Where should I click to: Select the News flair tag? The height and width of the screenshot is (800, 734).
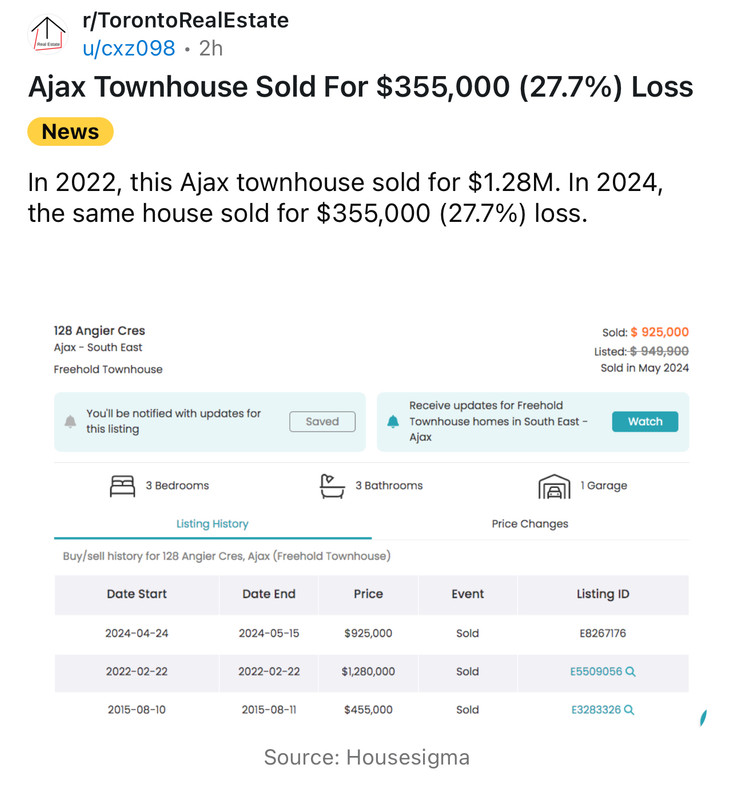tap(70, 132)
